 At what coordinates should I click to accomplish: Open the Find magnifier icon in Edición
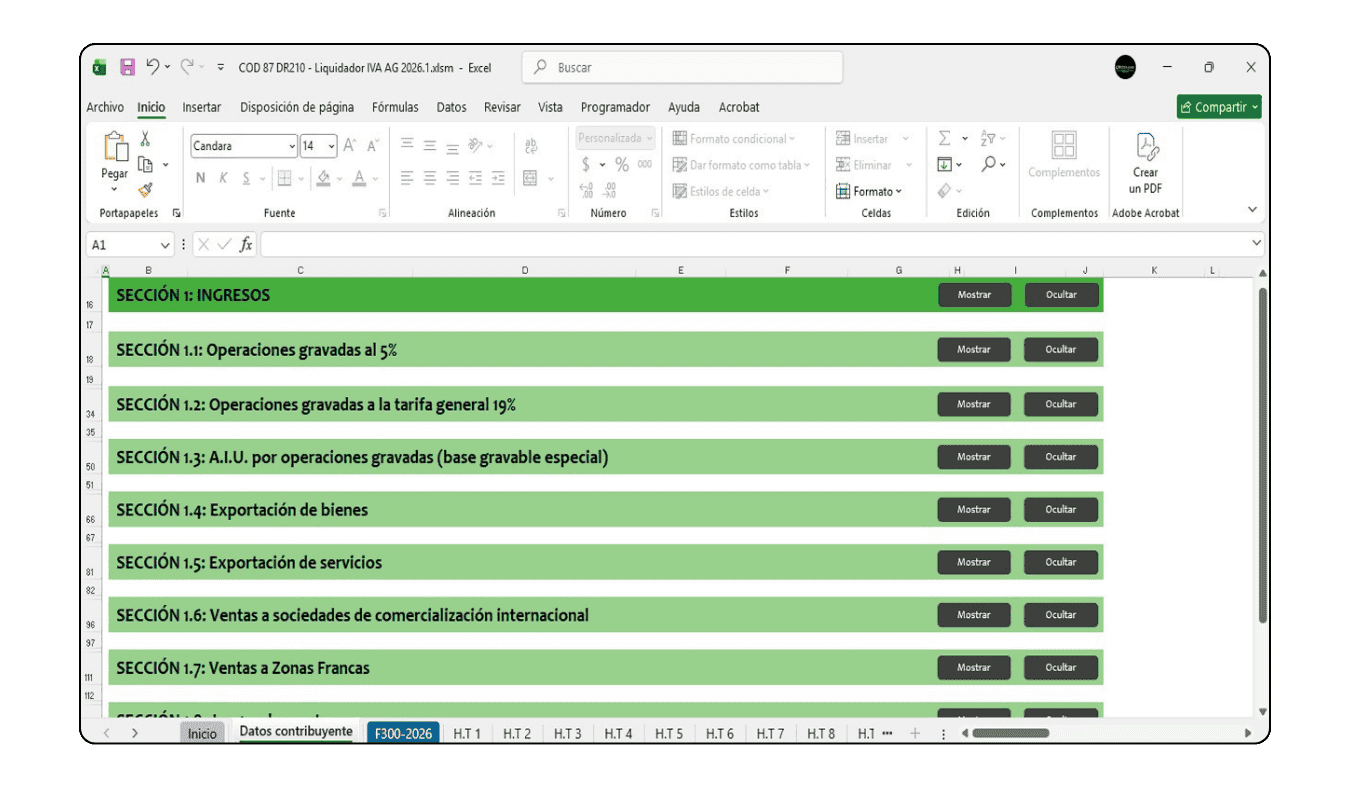pyautogui.click(x=989, y=164)
